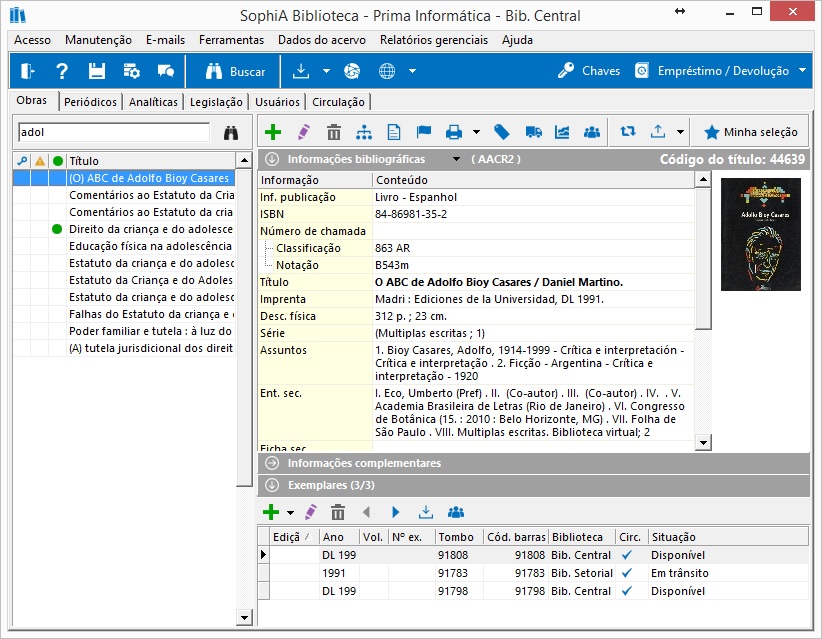
Task: Edit the copy with the Exemplares pencil icon
Action: pyautogui.click(x=310, y=512)
